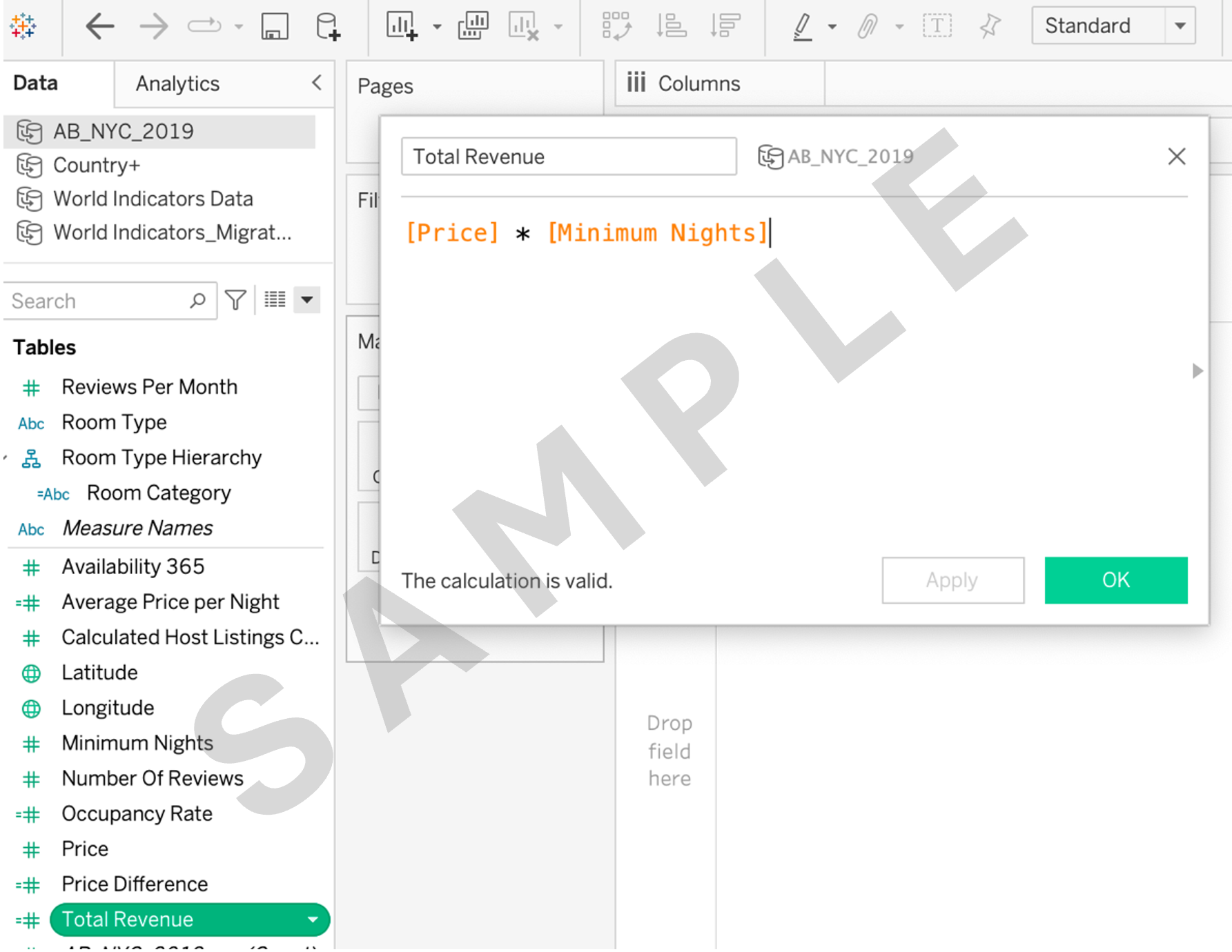Image resolution: width=1232 pixels, height=952 pixels.
Task: Open the Total Revenue field dropdown arrow
Action: click(313, 920)
